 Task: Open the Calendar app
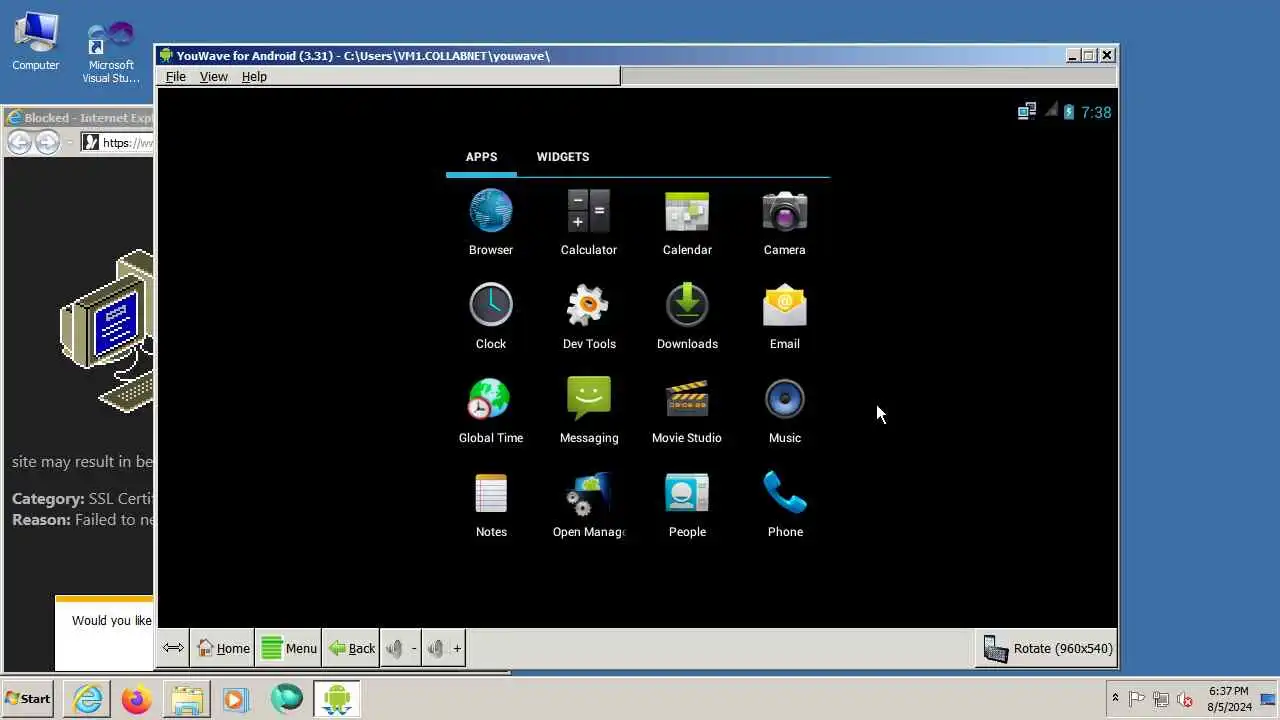click(687, 222)
